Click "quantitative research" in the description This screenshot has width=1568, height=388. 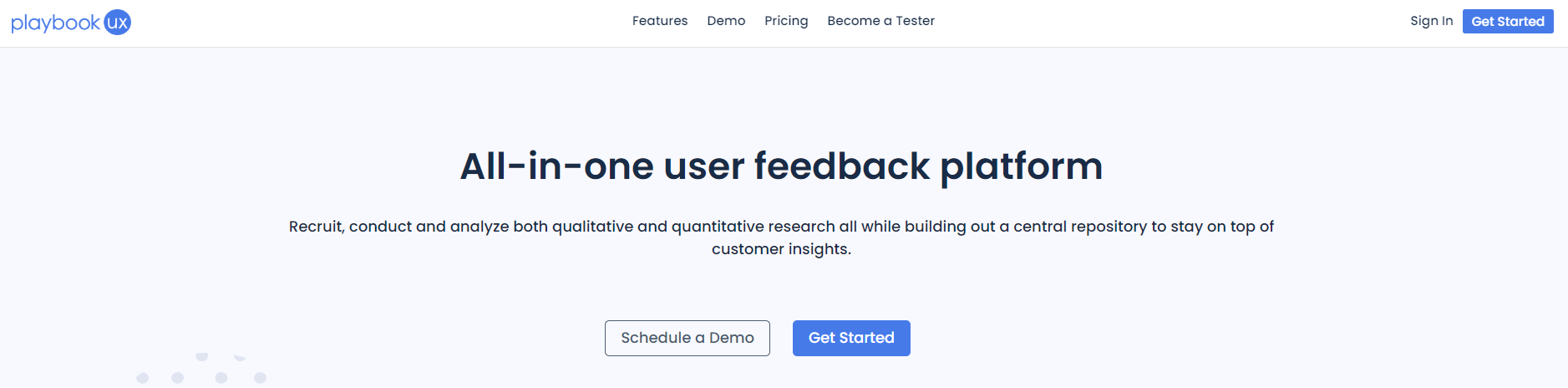(753, 227)
